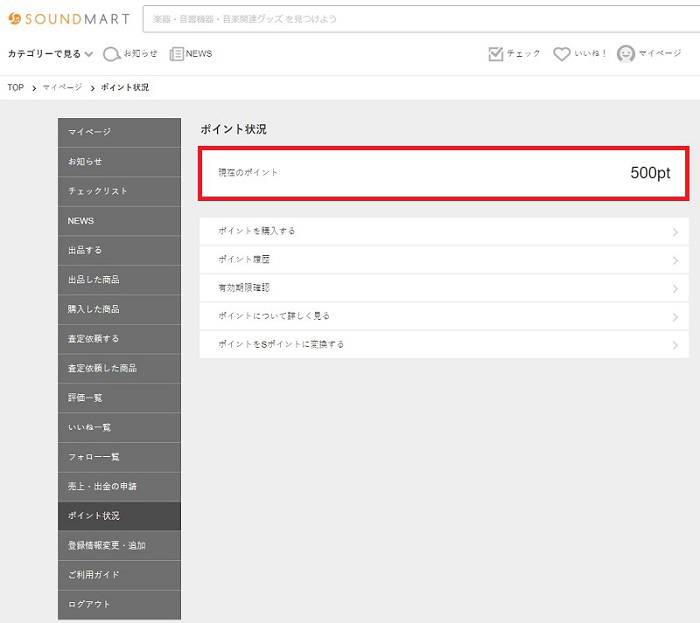
Task: Click the チェック checkmark icon
Action: click(496, 54)
